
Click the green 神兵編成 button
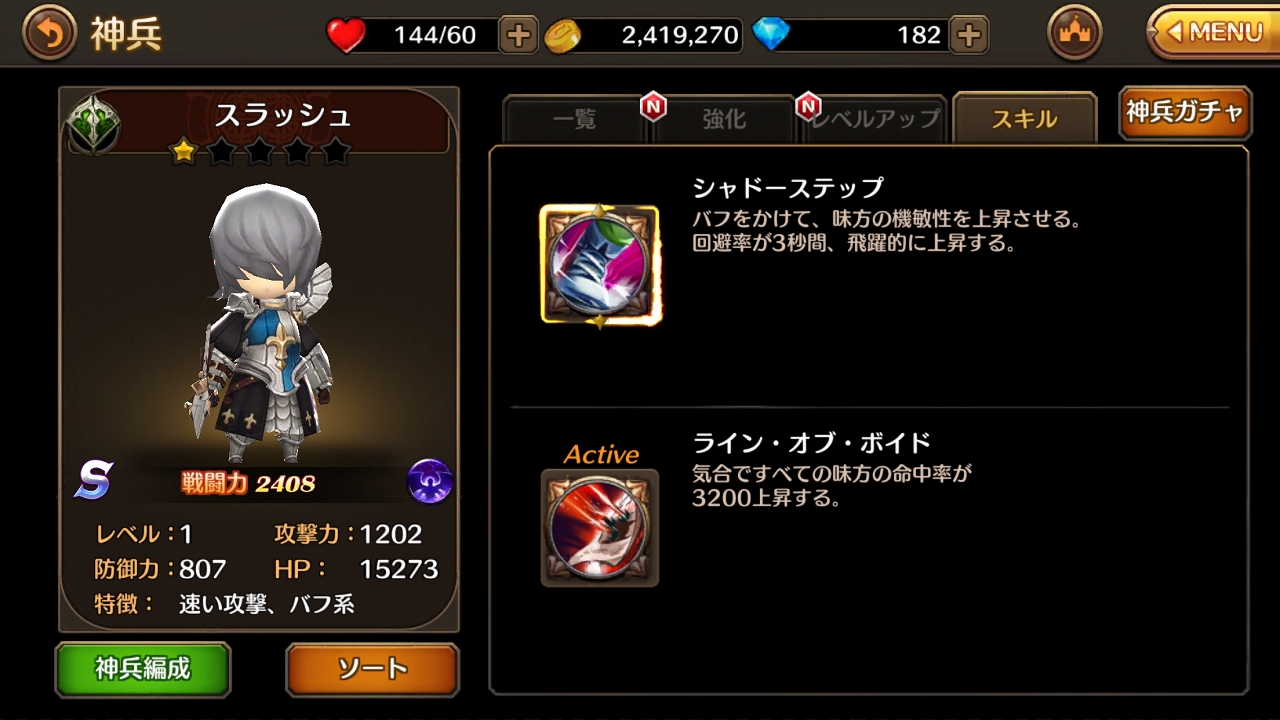click(143, 669)
